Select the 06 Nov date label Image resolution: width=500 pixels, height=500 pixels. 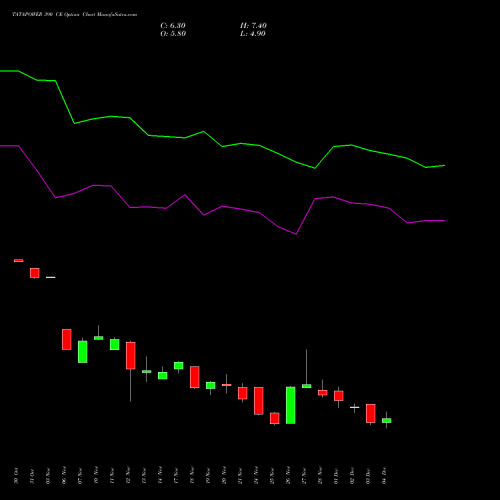[x=64, y=476]
